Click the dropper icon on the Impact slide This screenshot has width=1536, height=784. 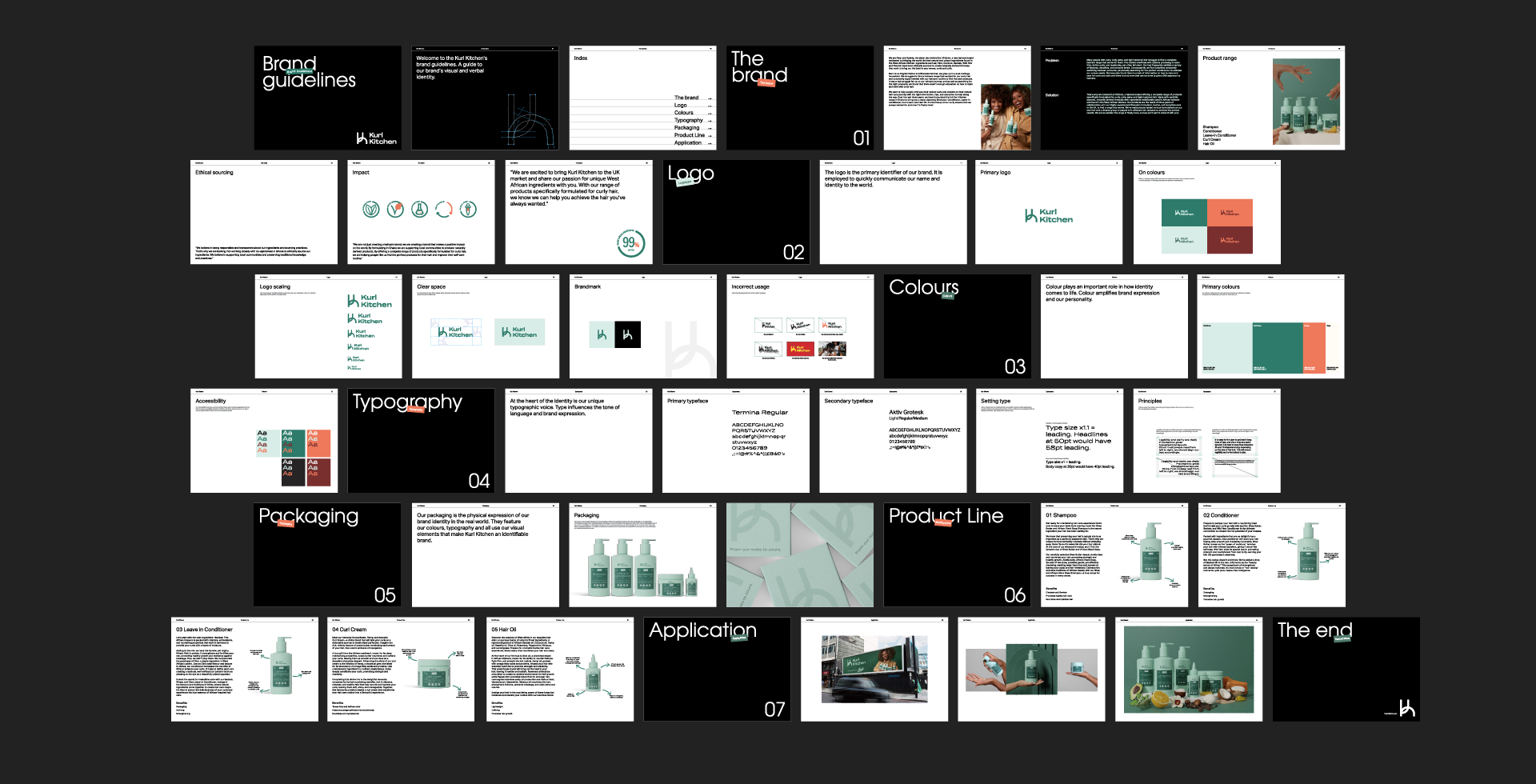coord(469,210)
